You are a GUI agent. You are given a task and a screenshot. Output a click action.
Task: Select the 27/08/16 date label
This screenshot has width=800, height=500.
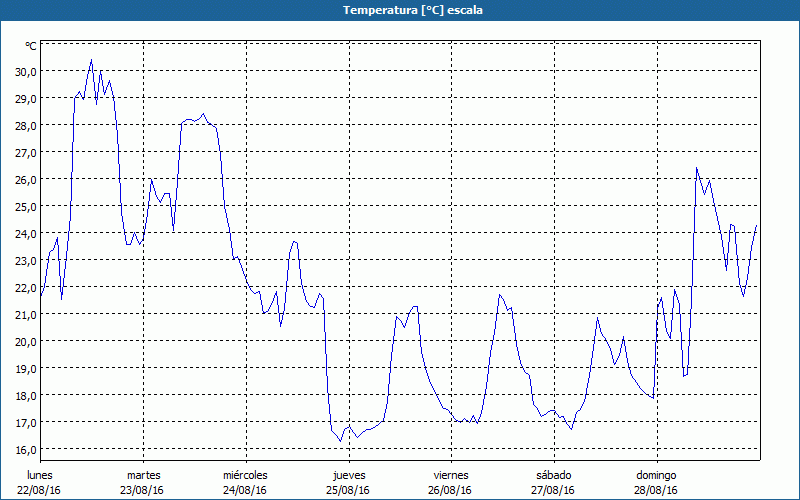(554, 490)
